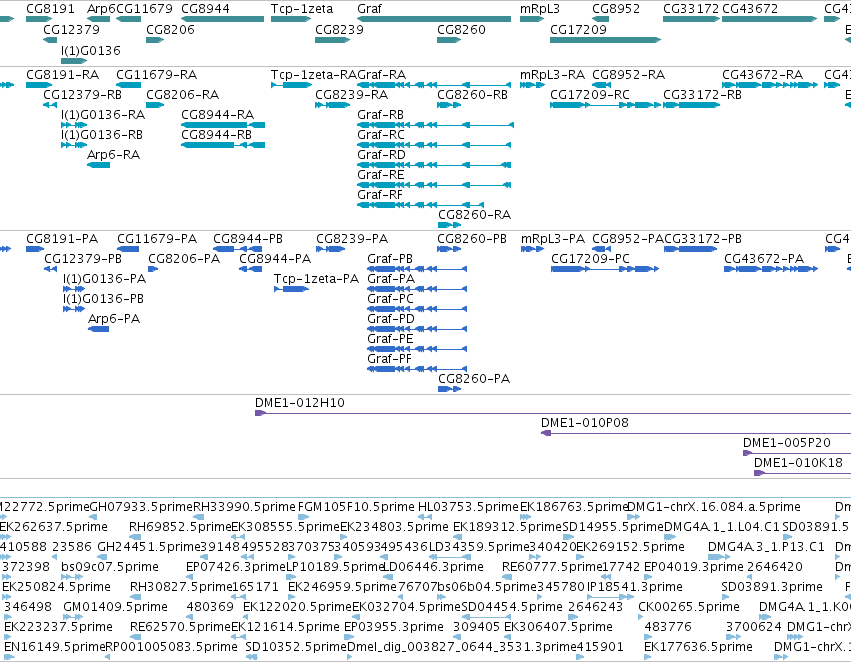Select the Graf-PE protein glyph
Screen dimensions: 851x662
[x=417, y=349]
